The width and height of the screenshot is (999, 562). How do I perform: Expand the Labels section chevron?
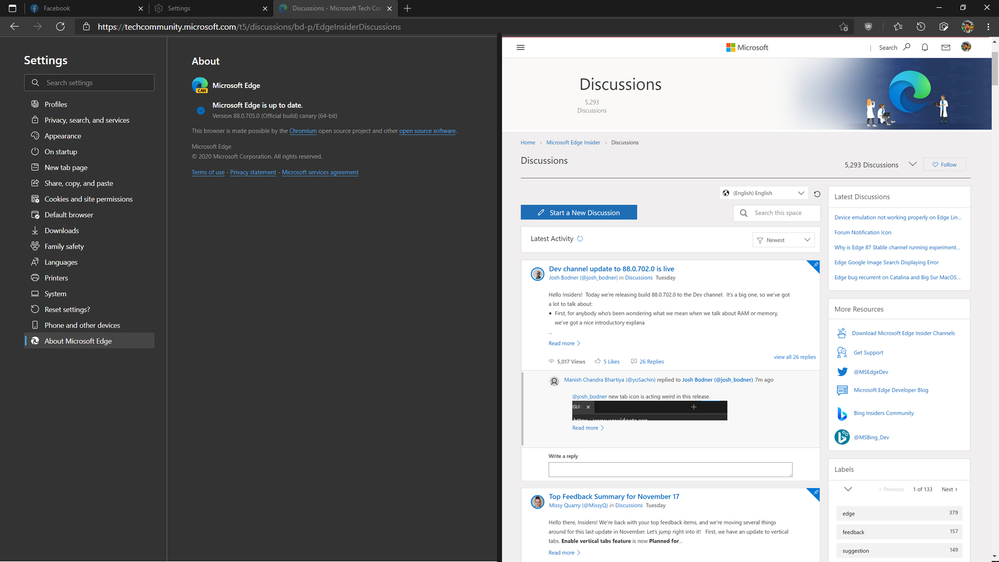(x=848, y=489)
